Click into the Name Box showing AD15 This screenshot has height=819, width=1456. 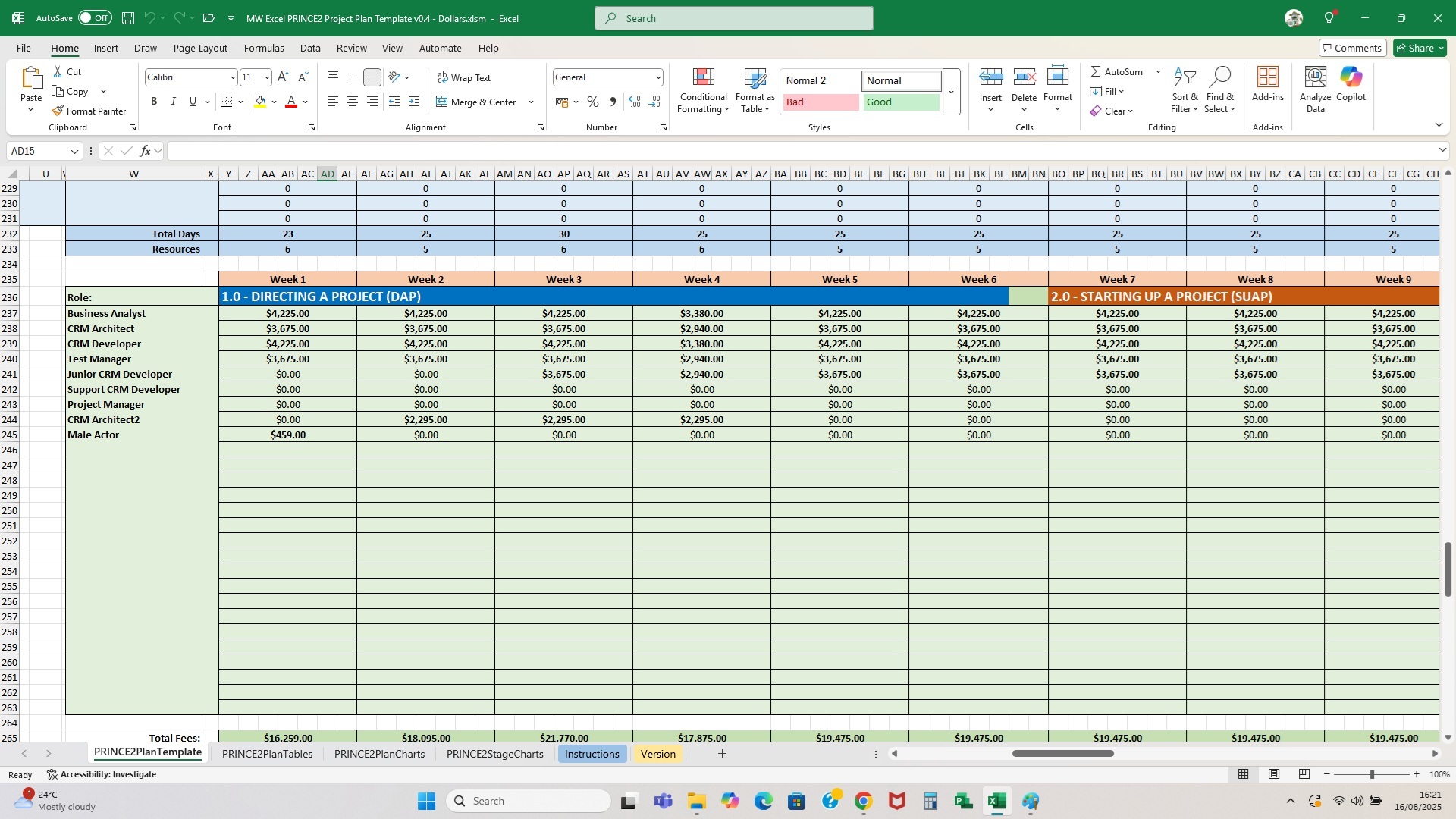pos(38,151)
